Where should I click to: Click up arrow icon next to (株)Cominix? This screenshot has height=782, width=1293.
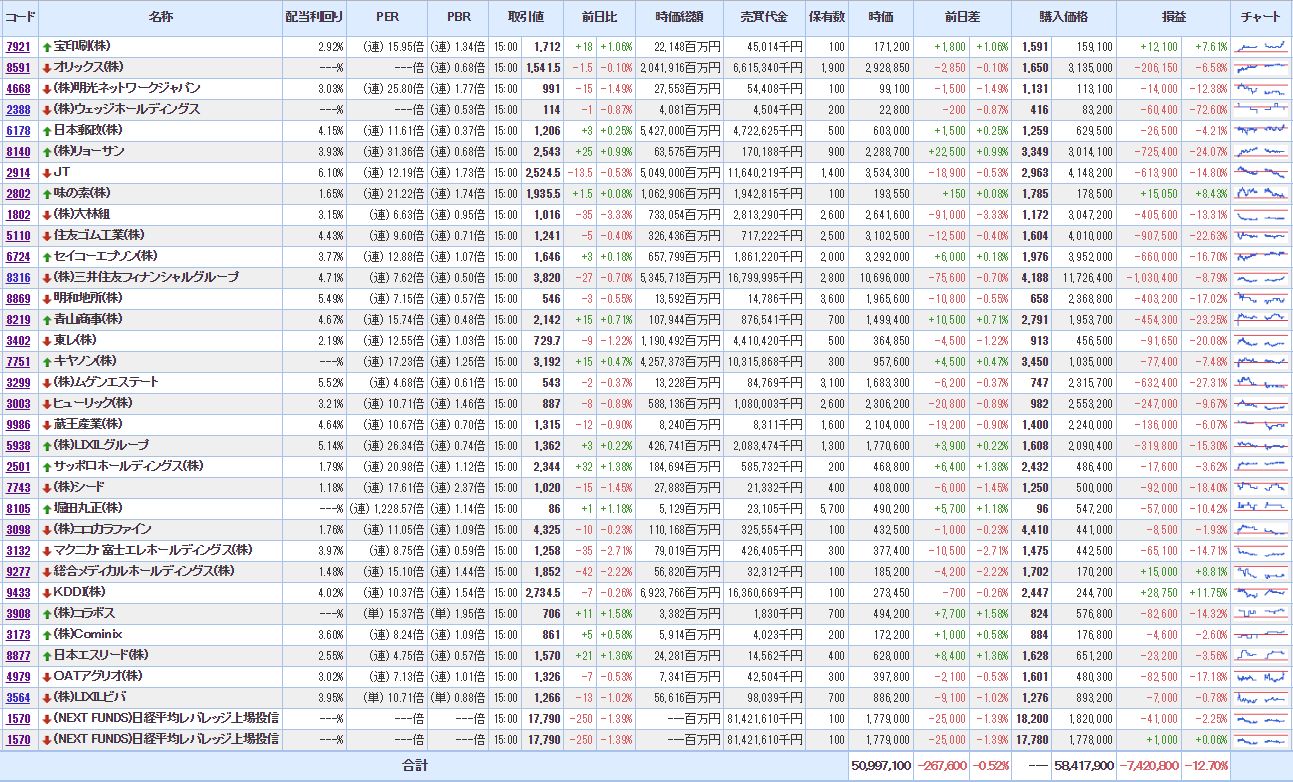click(x=47, y=634)
